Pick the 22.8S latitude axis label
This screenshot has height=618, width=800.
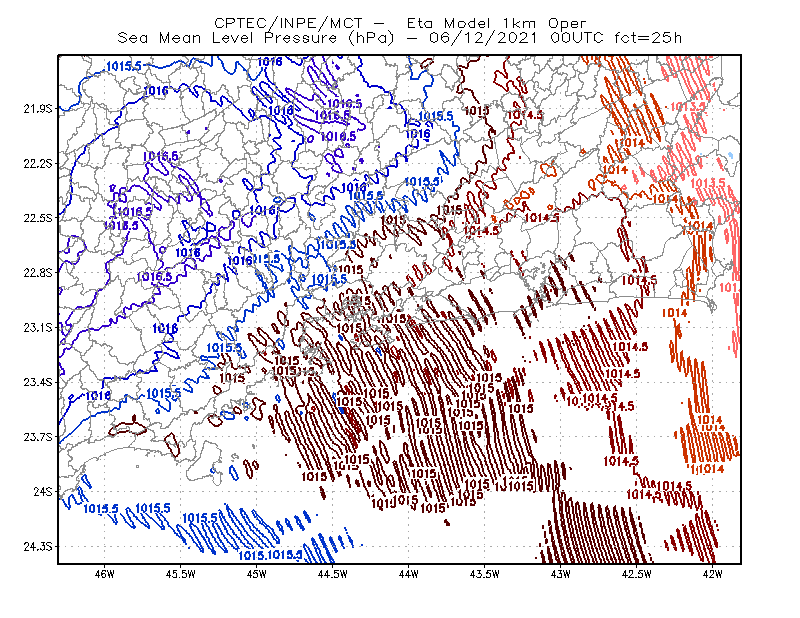[38, 273]
